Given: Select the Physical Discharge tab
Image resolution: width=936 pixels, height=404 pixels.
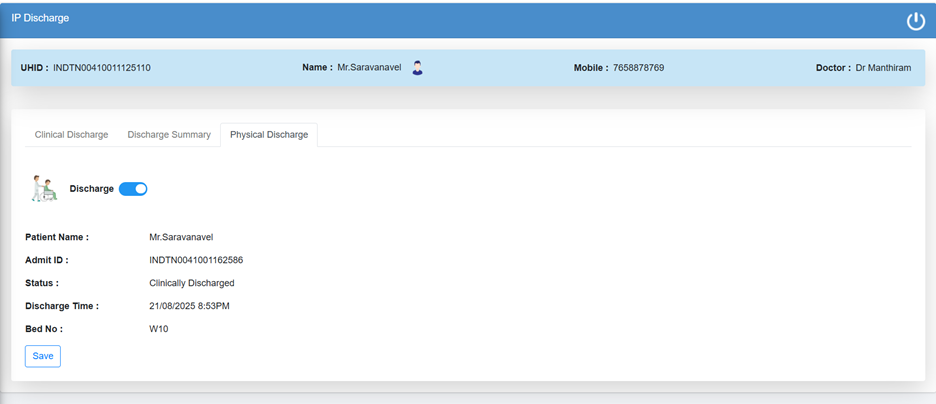Looking at the screenshot, I should pyautogui.click(x=269, y=135).
